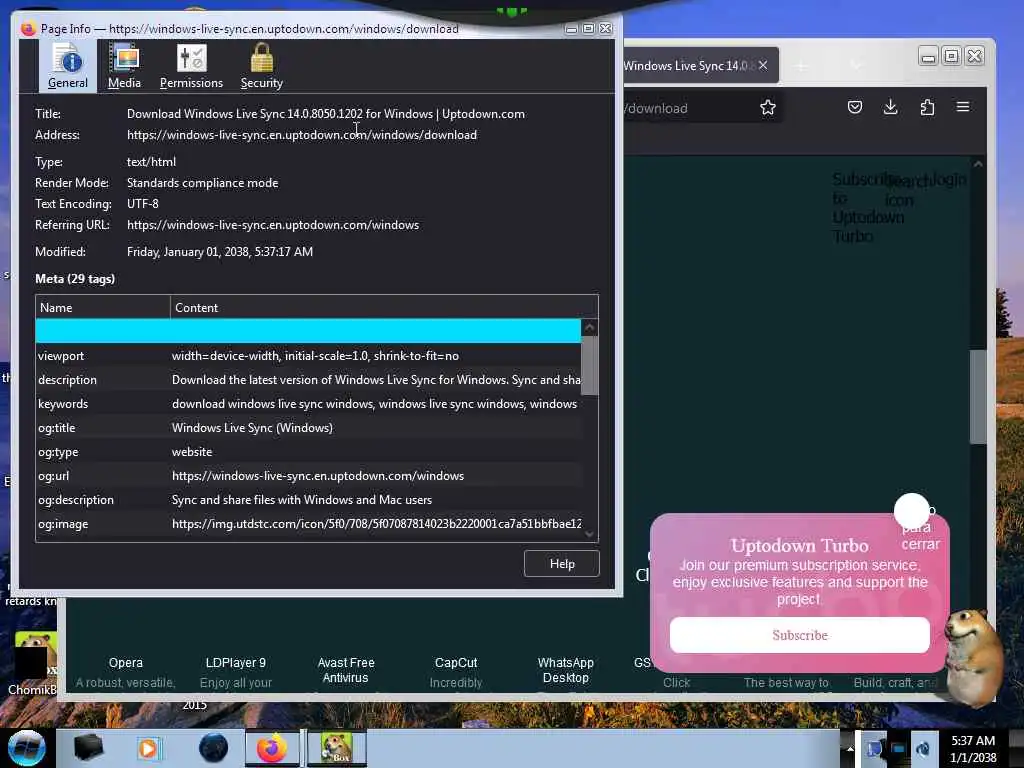
Task: Open the black box taskbar icon
Action: coord(88,748)
